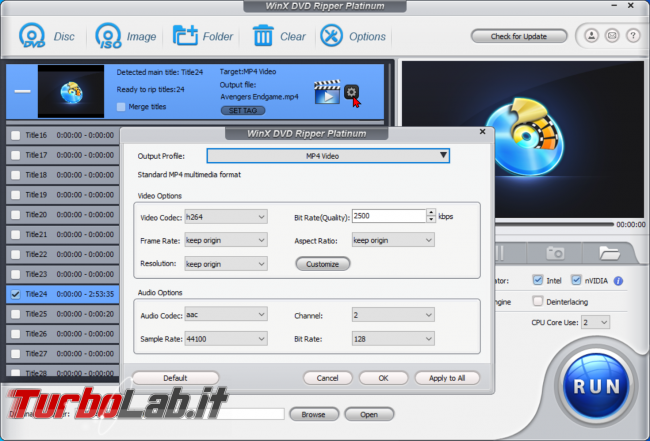This screenshot has height=441, width=650.
Task: Click the Avengers Endgame.mp4 output file name
Action: (x=259, y=97)
